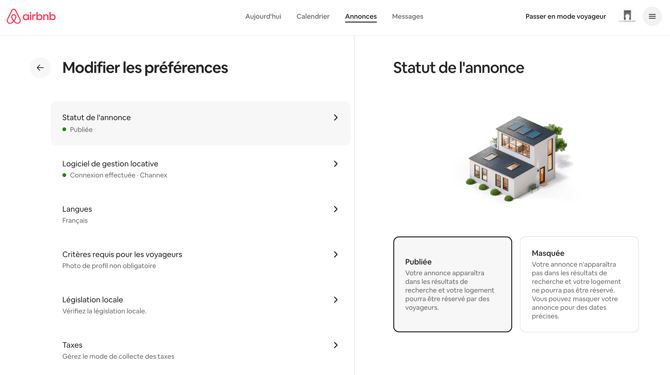This screenshot has width=670, height=375.
Task: Click the house illustration
Action: point(518,159)
